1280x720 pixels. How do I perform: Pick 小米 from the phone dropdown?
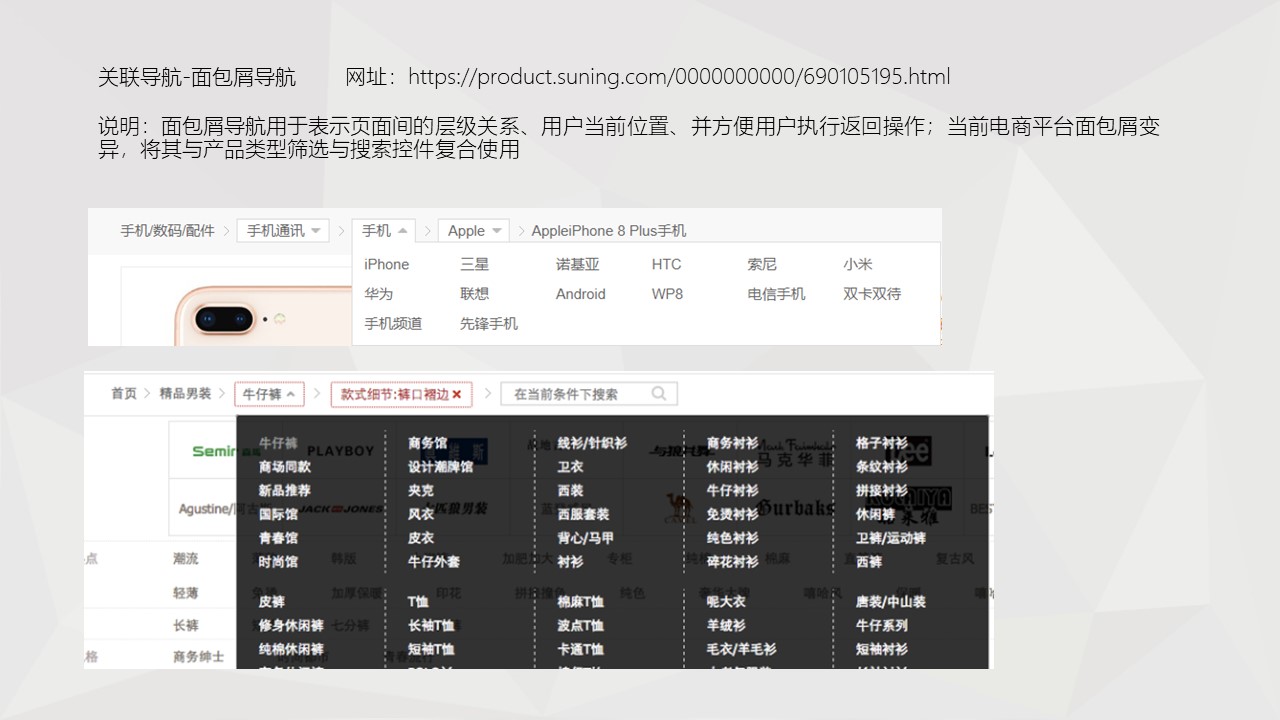click(857, 264)
